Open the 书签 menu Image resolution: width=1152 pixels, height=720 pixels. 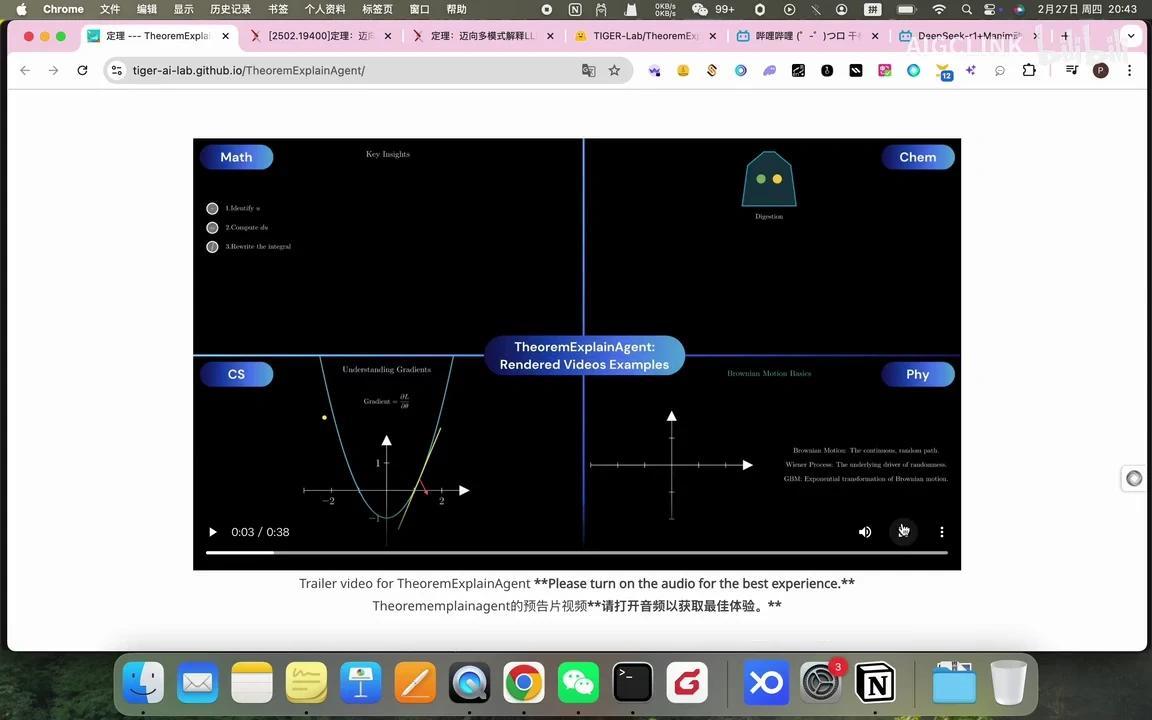pos(278,10)
